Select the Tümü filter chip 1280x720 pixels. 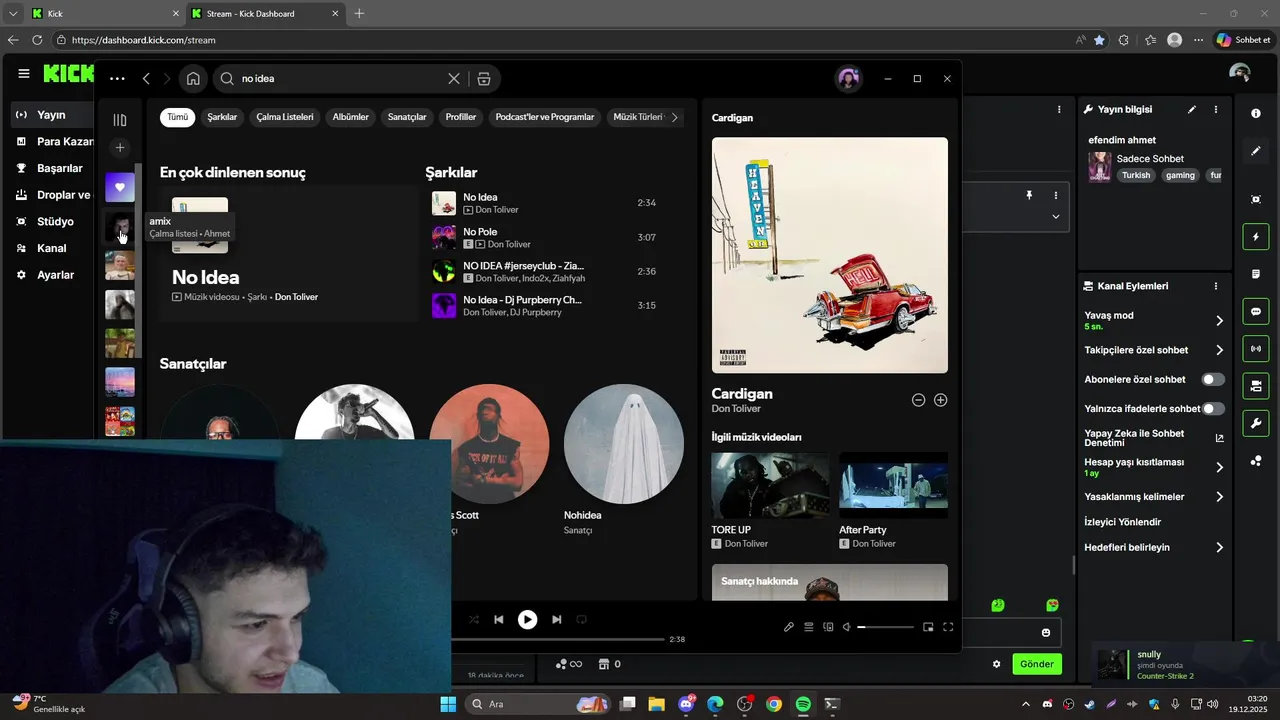tap(177, 117)
